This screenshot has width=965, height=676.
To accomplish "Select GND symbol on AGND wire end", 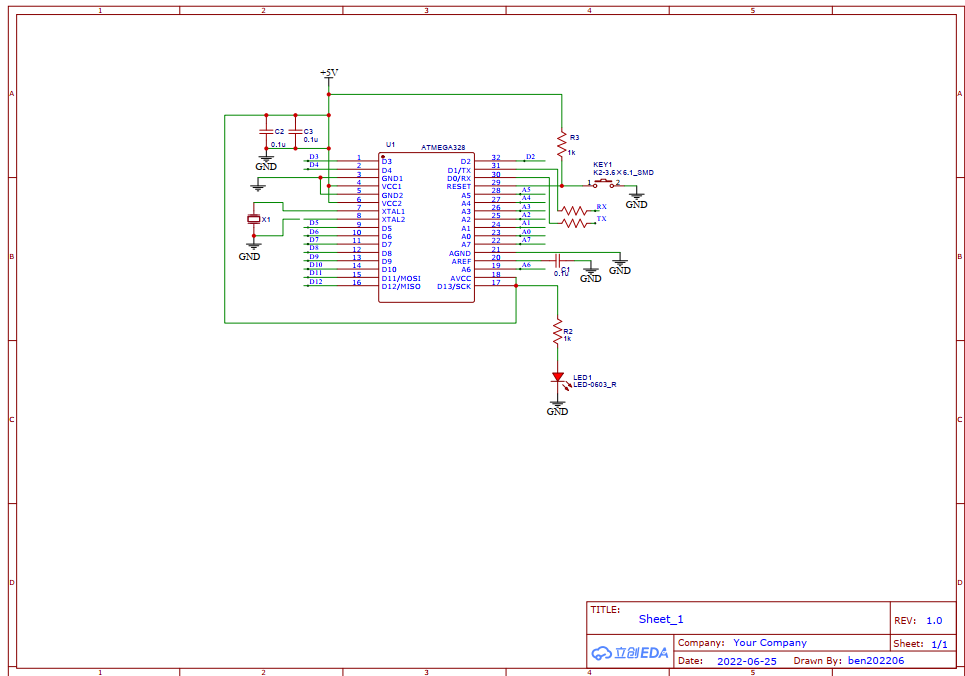I will [x=620, y=266].
